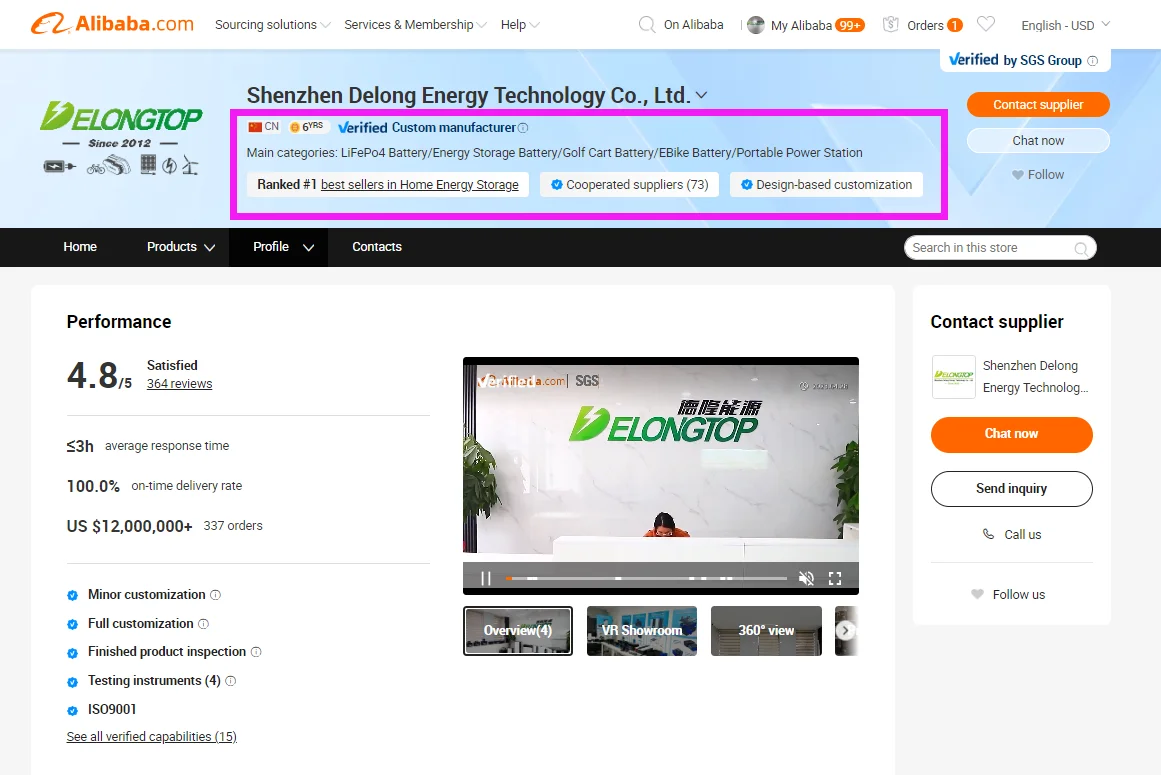The width and height of the screenshot is (1161, 775).
Task: Go to the store Home tab
Action: [x=80, y=247]
